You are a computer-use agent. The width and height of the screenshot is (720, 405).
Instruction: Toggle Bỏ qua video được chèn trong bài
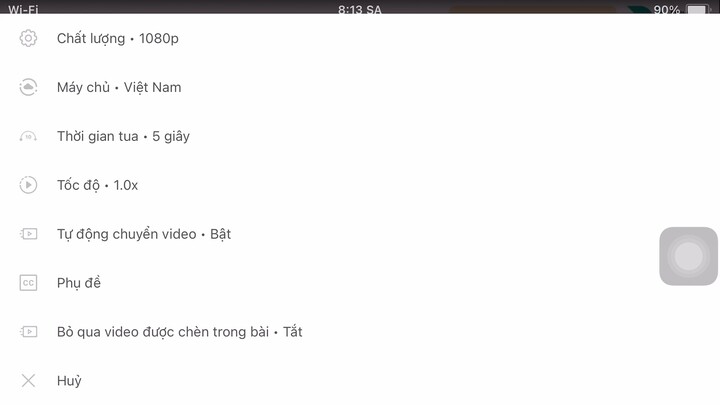pos(360,332)
